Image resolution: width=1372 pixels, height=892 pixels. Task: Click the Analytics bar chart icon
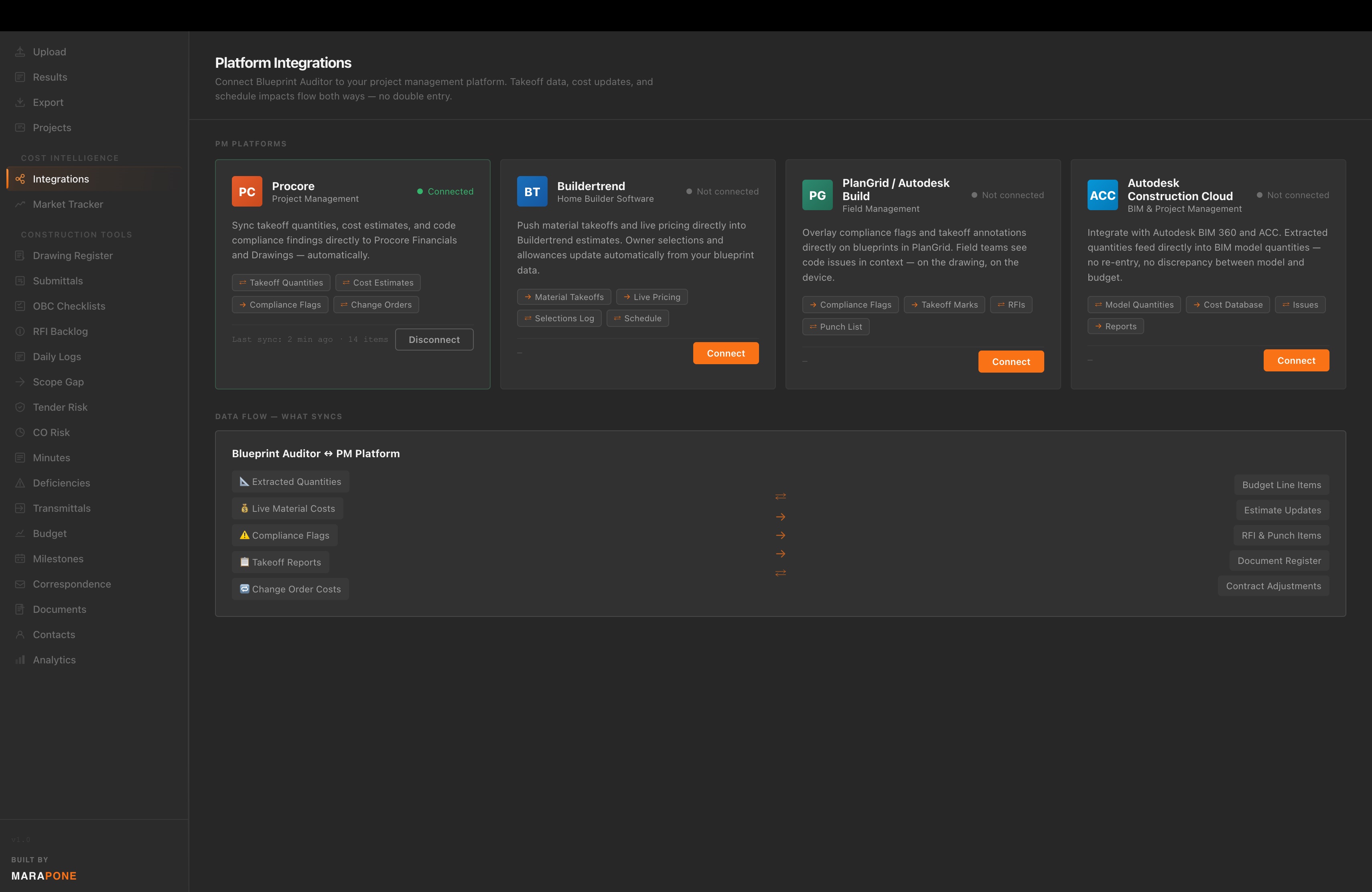click(x=20, y=660)
